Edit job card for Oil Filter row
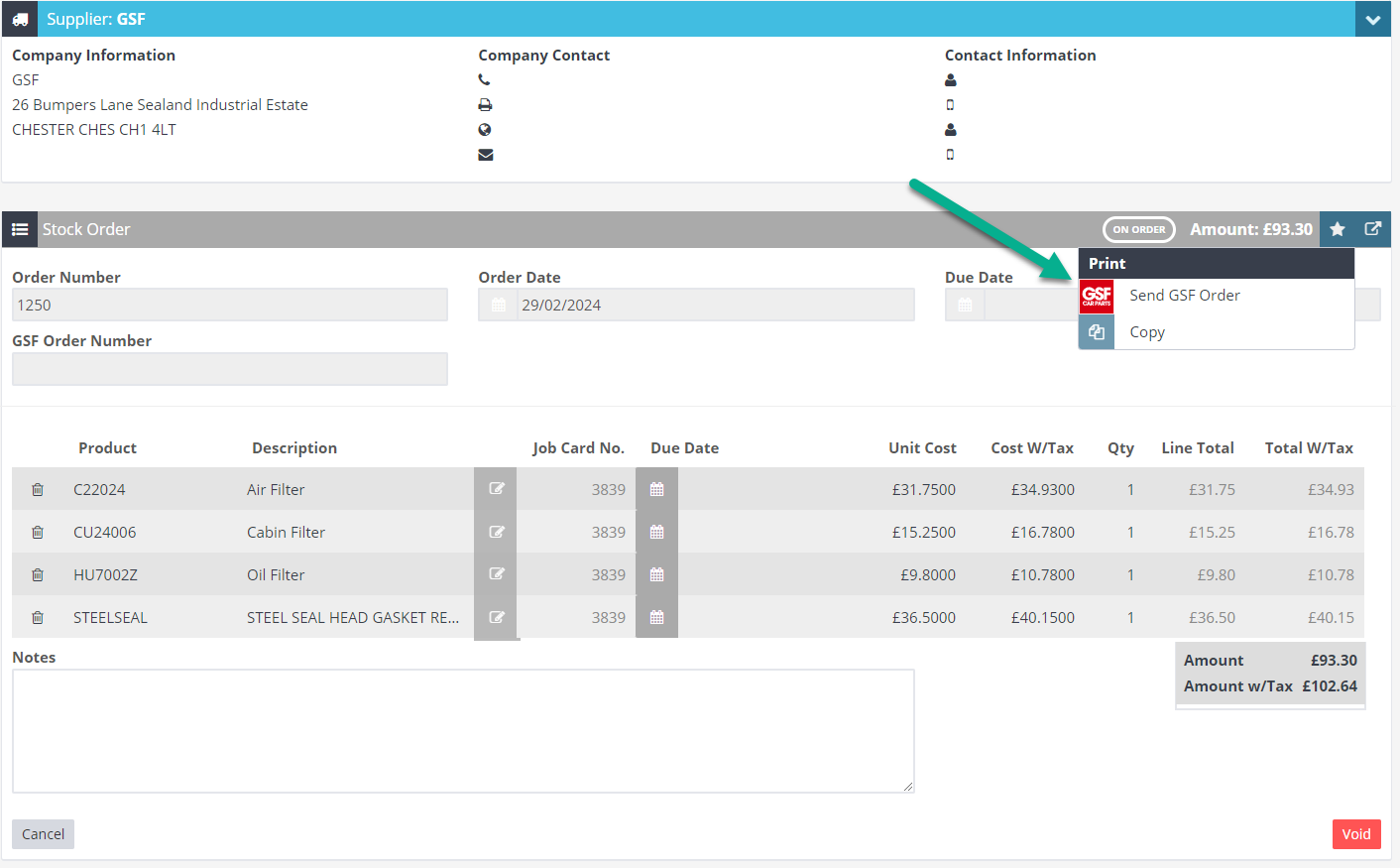Screen dimensions: 1400x868 click(497, 574)
